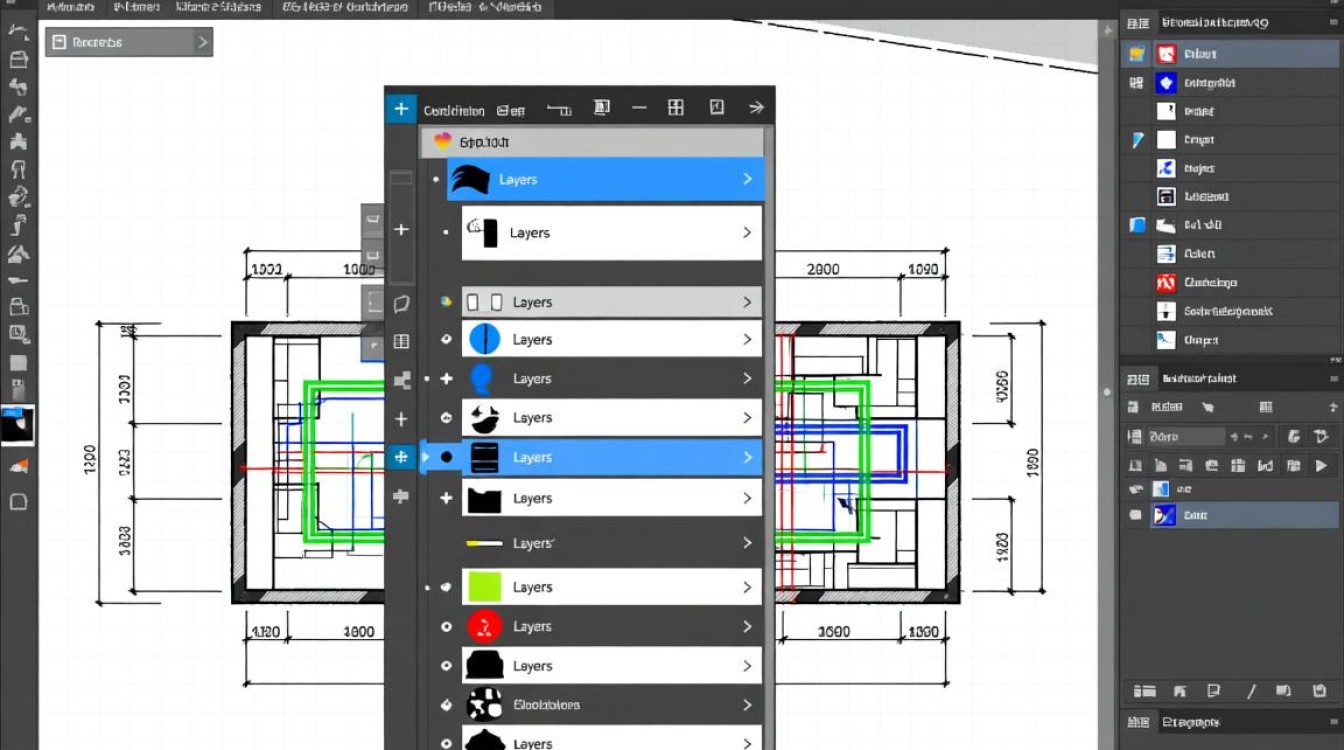Click the black foreground color swatch in left toolbar

[16, 427]
